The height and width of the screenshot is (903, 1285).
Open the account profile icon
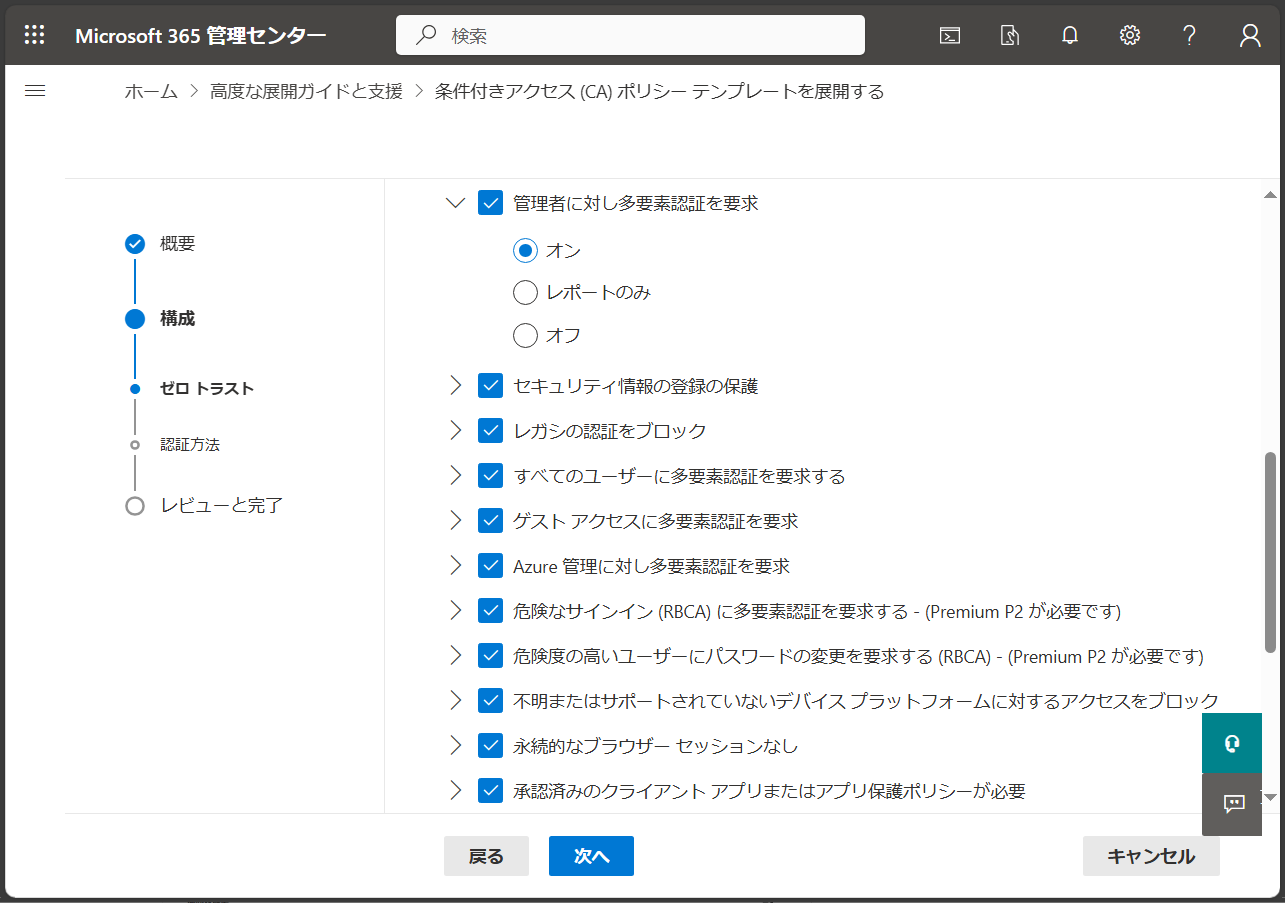click(1250, 35)
